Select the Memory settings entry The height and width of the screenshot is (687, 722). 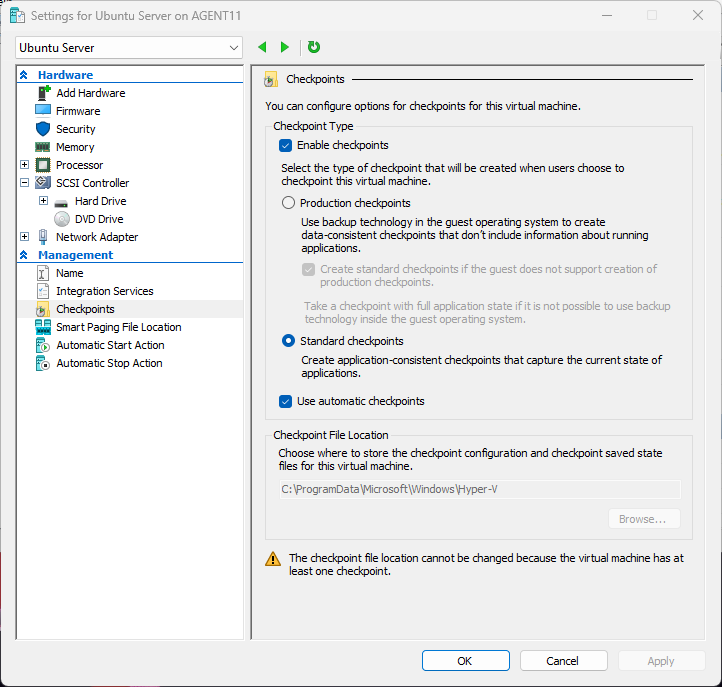pyautogui.click(x=75, y=147)
